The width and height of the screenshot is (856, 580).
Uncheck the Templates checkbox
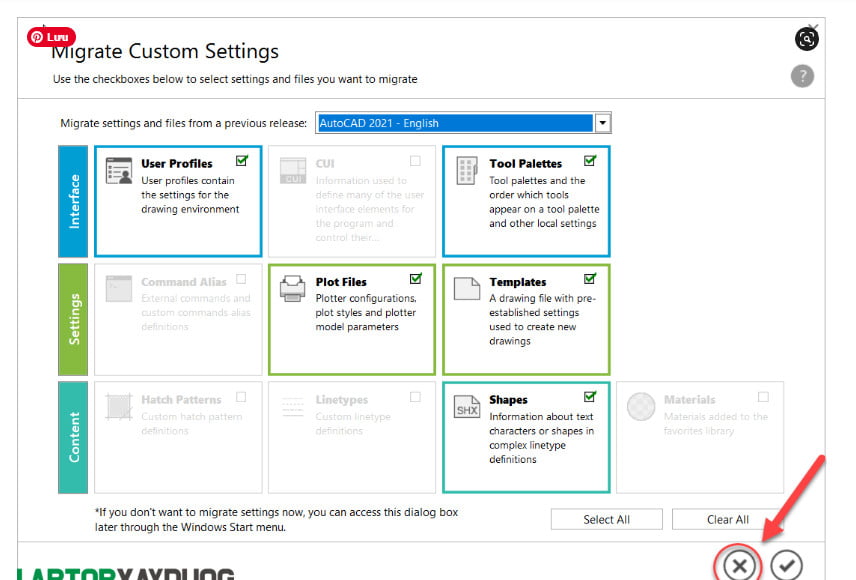(590, 279)
